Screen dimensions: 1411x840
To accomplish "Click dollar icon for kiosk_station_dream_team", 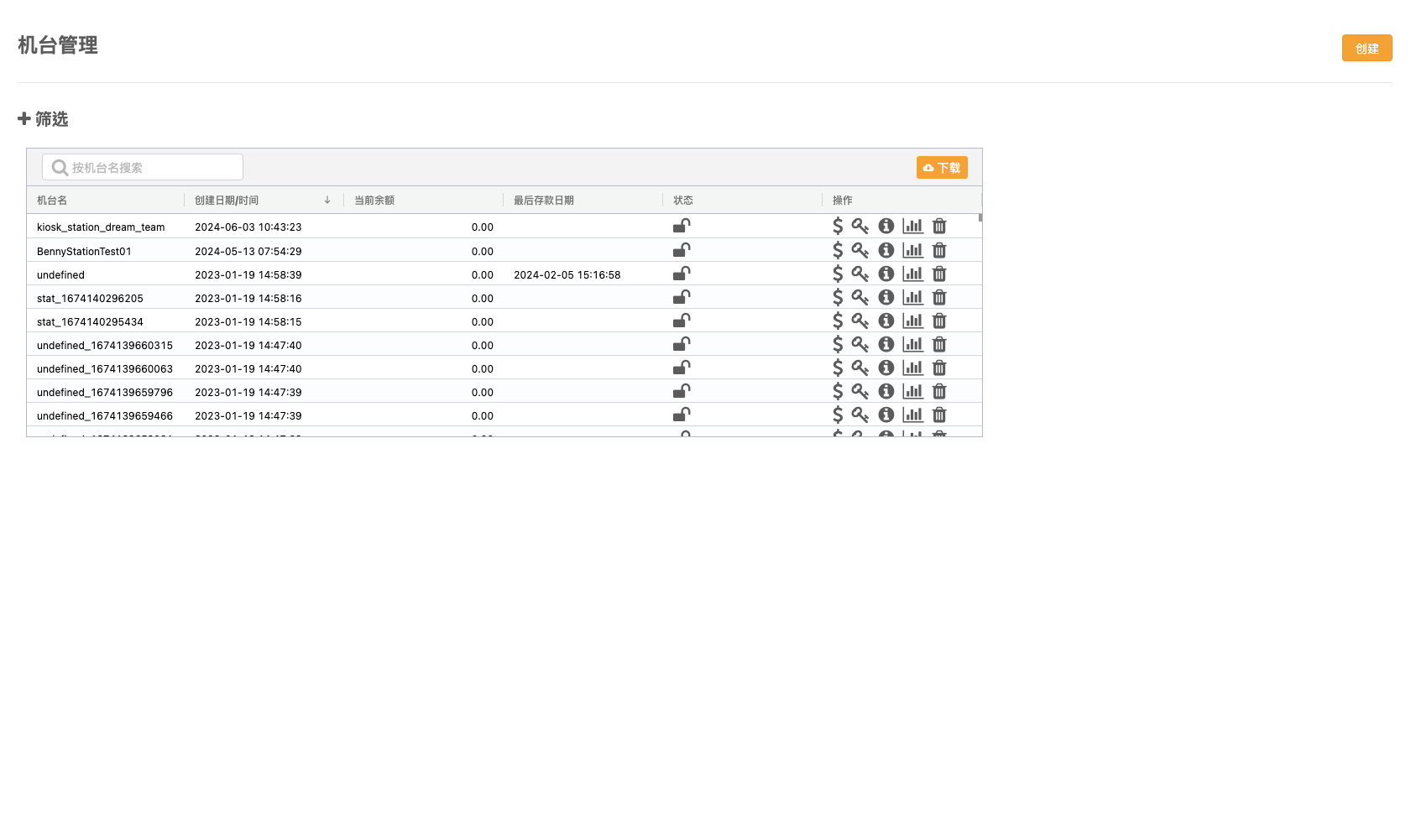I will coord(837,227).
